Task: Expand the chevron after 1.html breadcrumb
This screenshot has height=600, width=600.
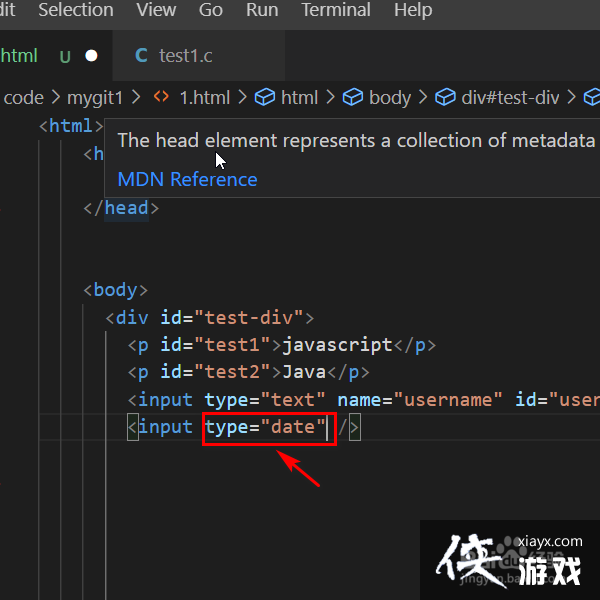Action: tap(242, 97)
